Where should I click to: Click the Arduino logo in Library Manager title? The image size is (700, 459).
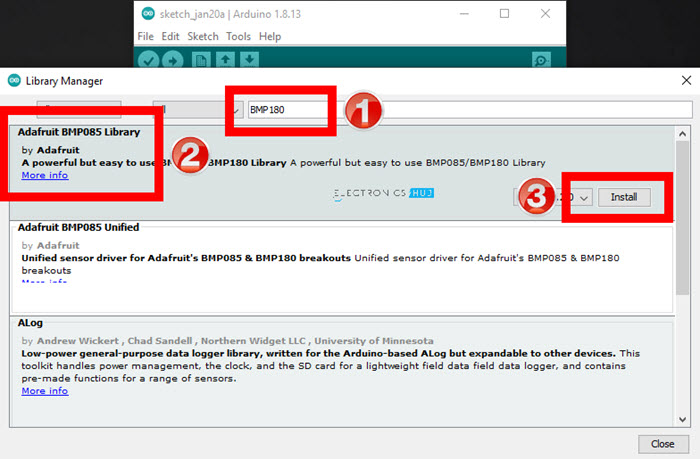[x=14, y=80]
